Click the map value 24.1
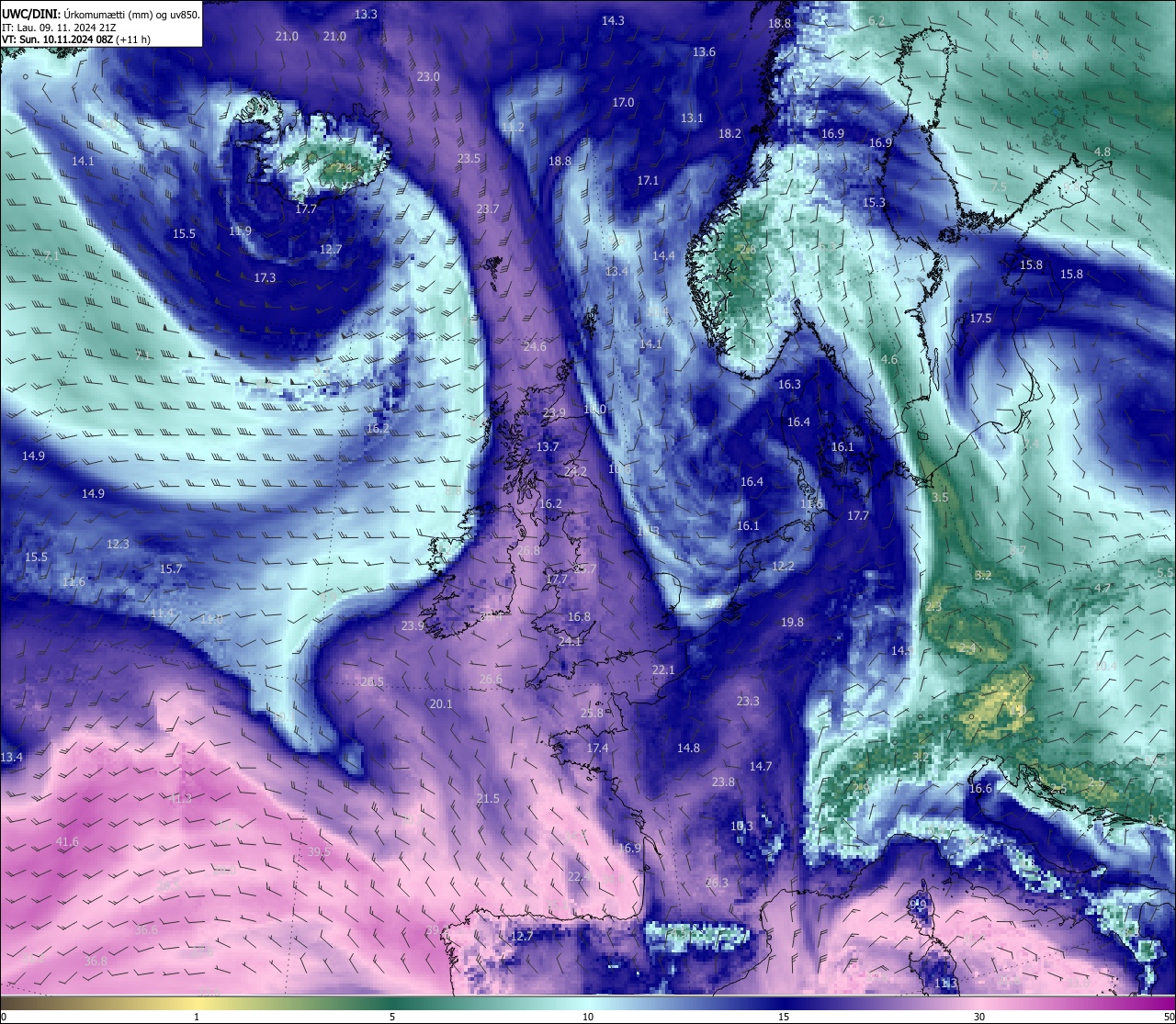The height and width of the screenshot is (1024, 1176). (570, 641)
